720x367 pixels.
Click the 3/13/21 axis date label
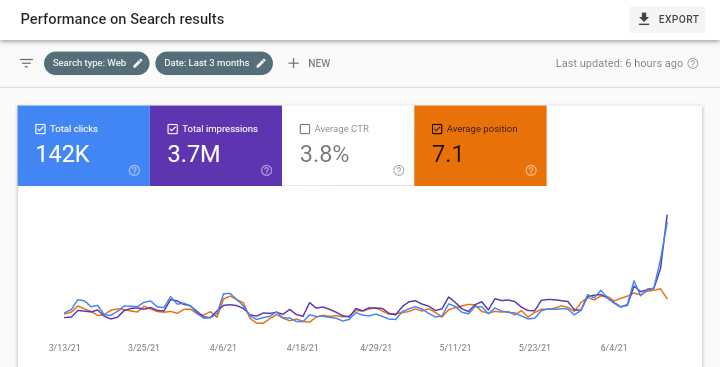point(64,348)
